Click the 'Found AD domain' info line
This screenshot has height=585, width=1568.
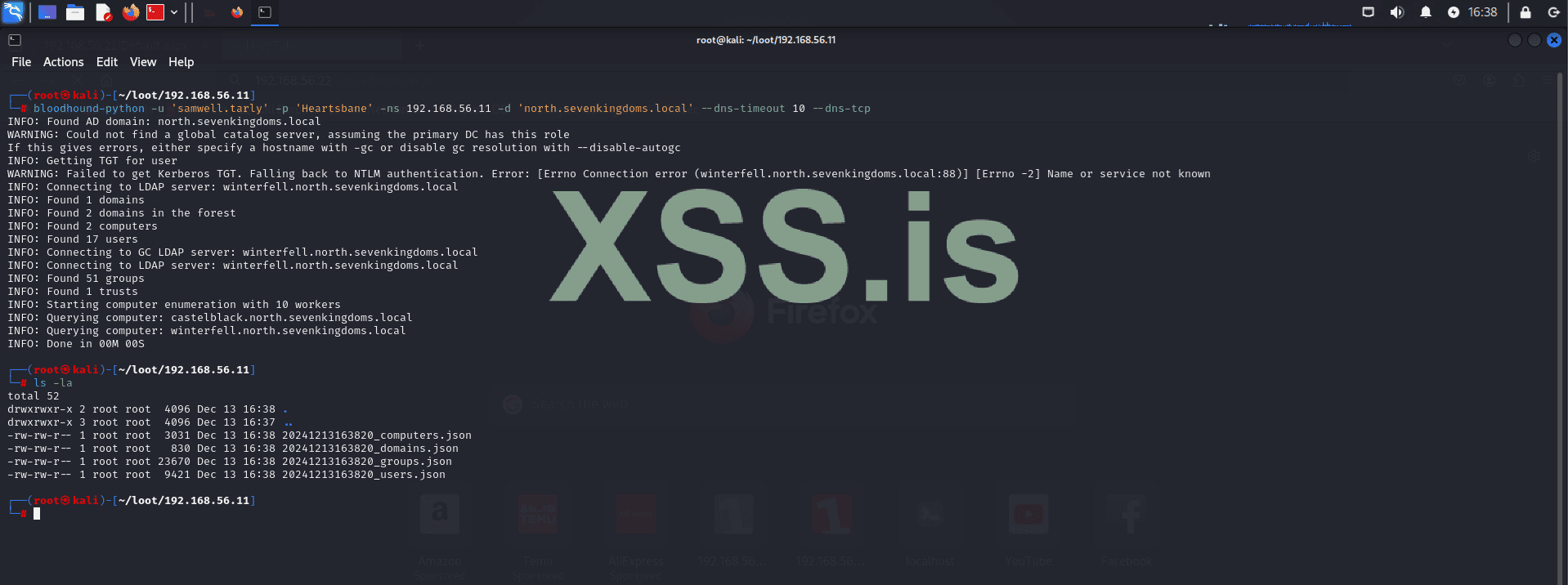[x=164, y=122]
